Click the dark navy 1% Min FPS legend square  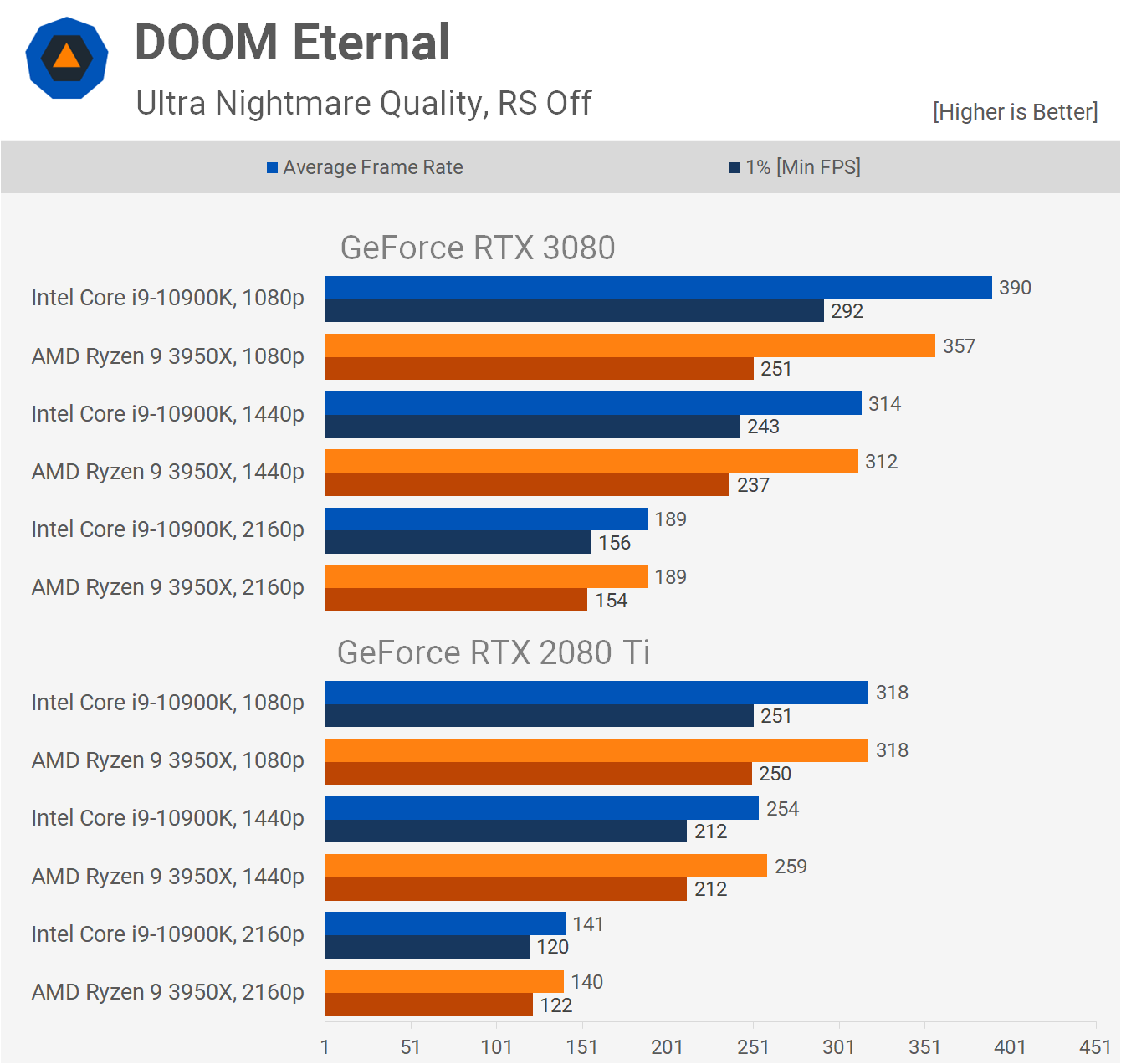click(x=735, y=168)
